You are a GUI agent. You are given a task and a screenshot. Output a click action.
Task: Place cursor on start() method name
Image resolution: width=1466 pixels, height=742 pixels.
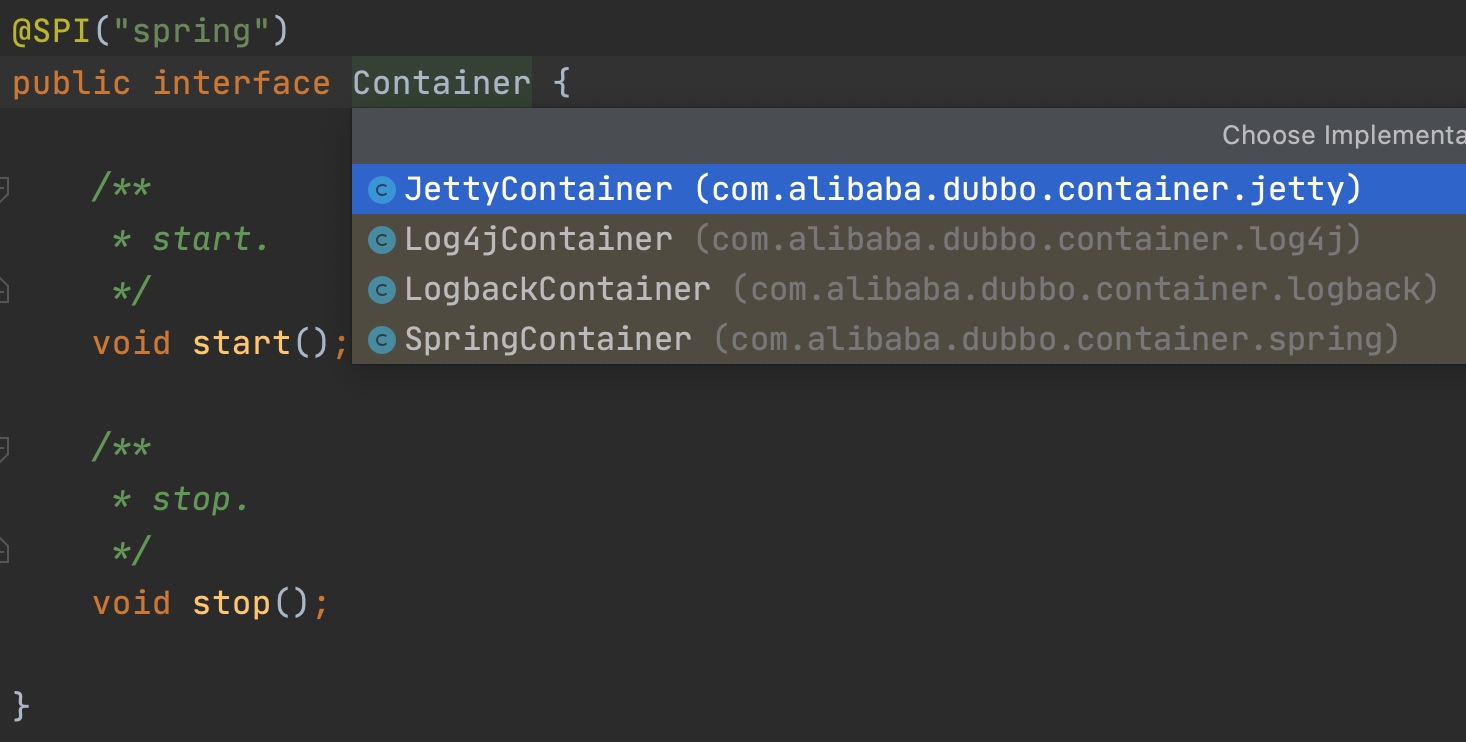click(241, 343)
